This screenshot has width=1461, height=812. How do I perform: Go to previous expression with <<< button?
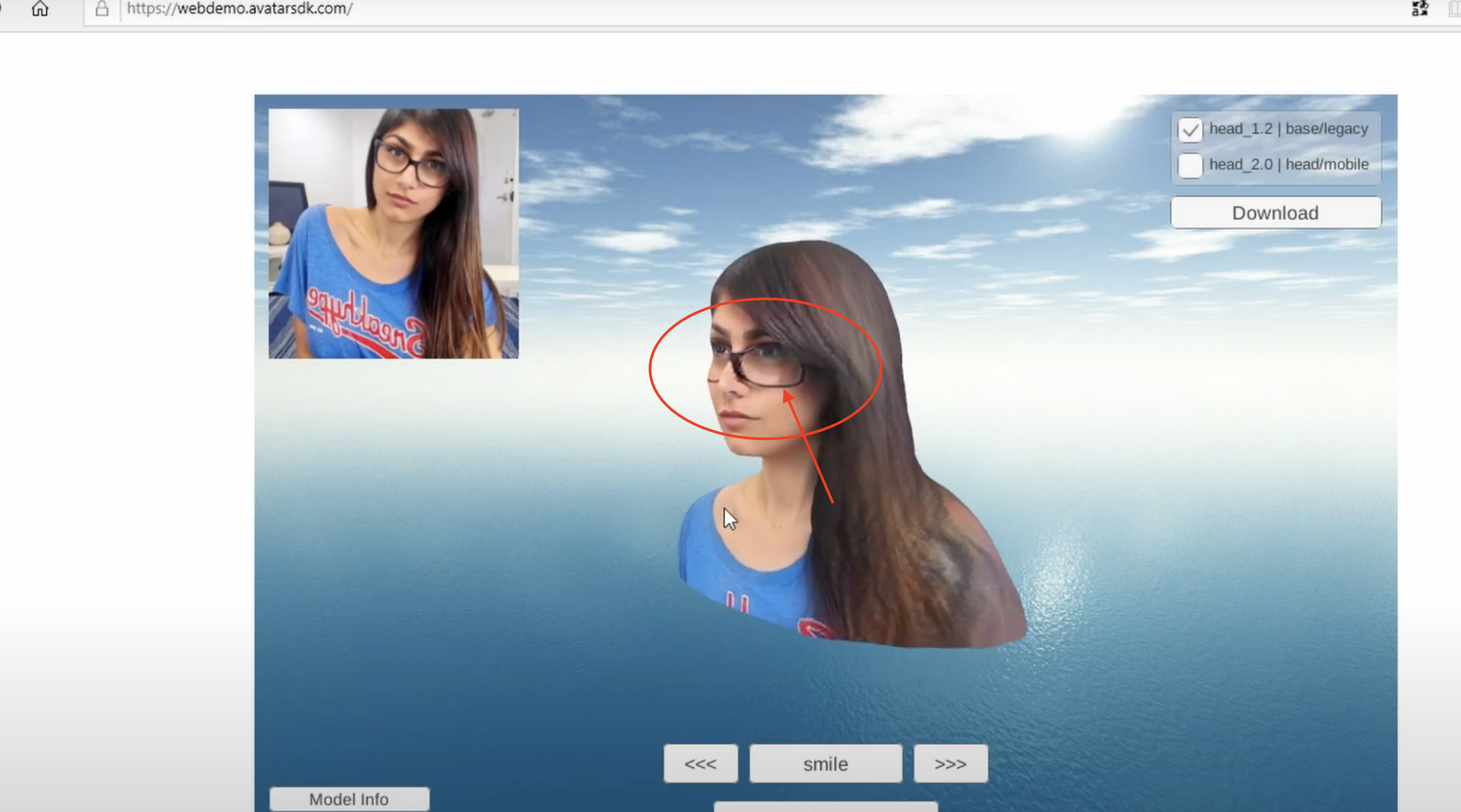pos(700,764)
